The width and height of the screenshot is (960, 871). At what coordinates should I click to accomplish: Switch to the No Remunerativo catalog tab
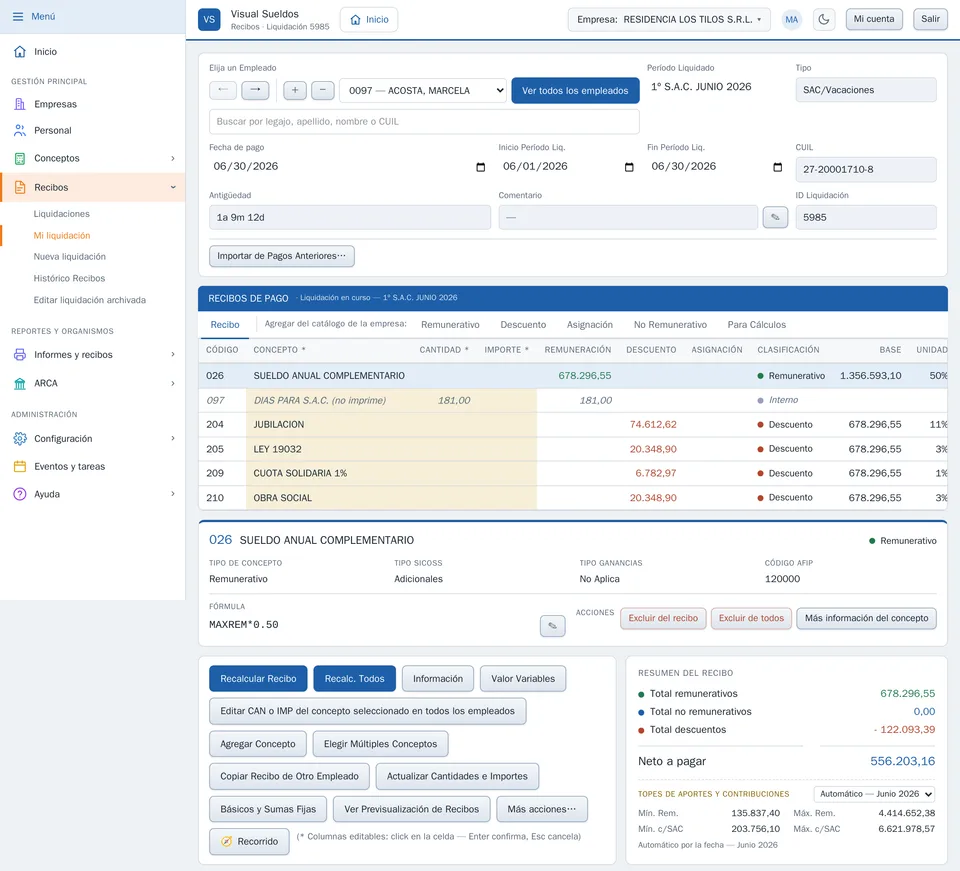(670, 325)
